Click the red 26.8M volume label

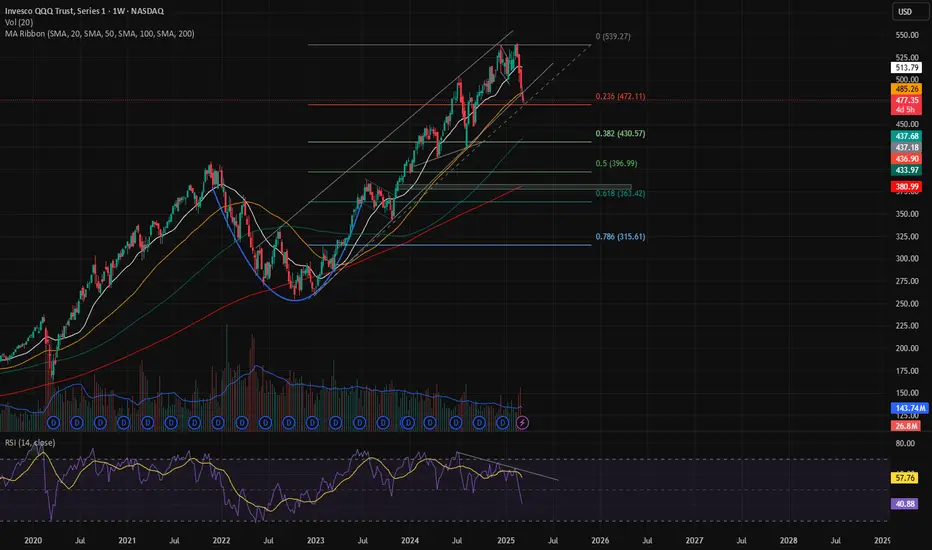coord(906,426)
